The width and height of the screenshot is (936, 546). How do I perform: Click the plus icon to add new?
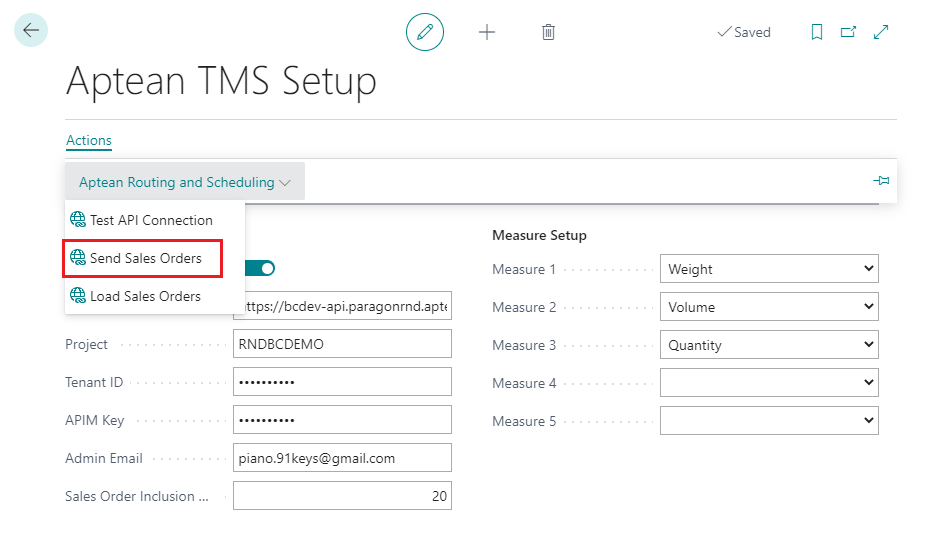pyautogui.click(x=487, y=32)
